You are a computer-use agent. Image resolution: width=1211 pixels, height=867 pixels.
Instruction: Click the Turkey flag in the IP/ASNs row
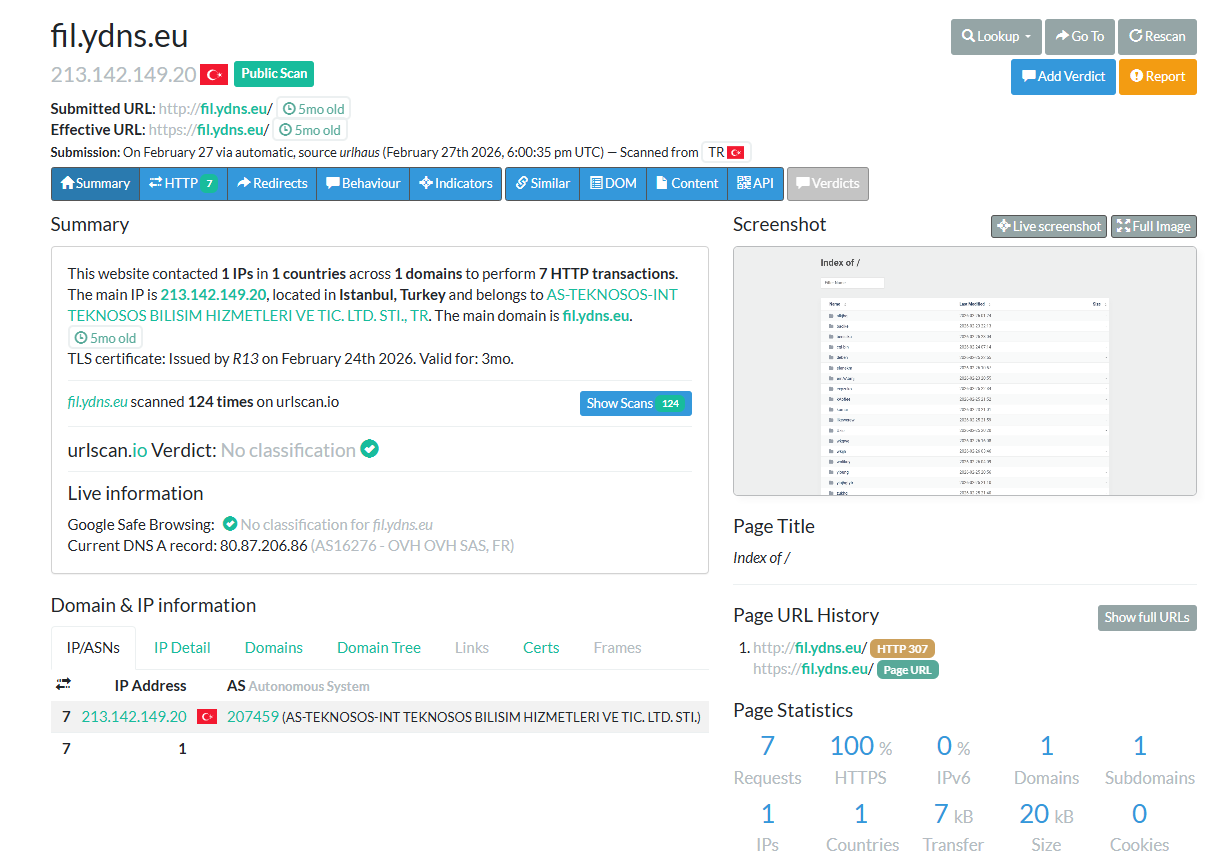click(x=207, y=716)
